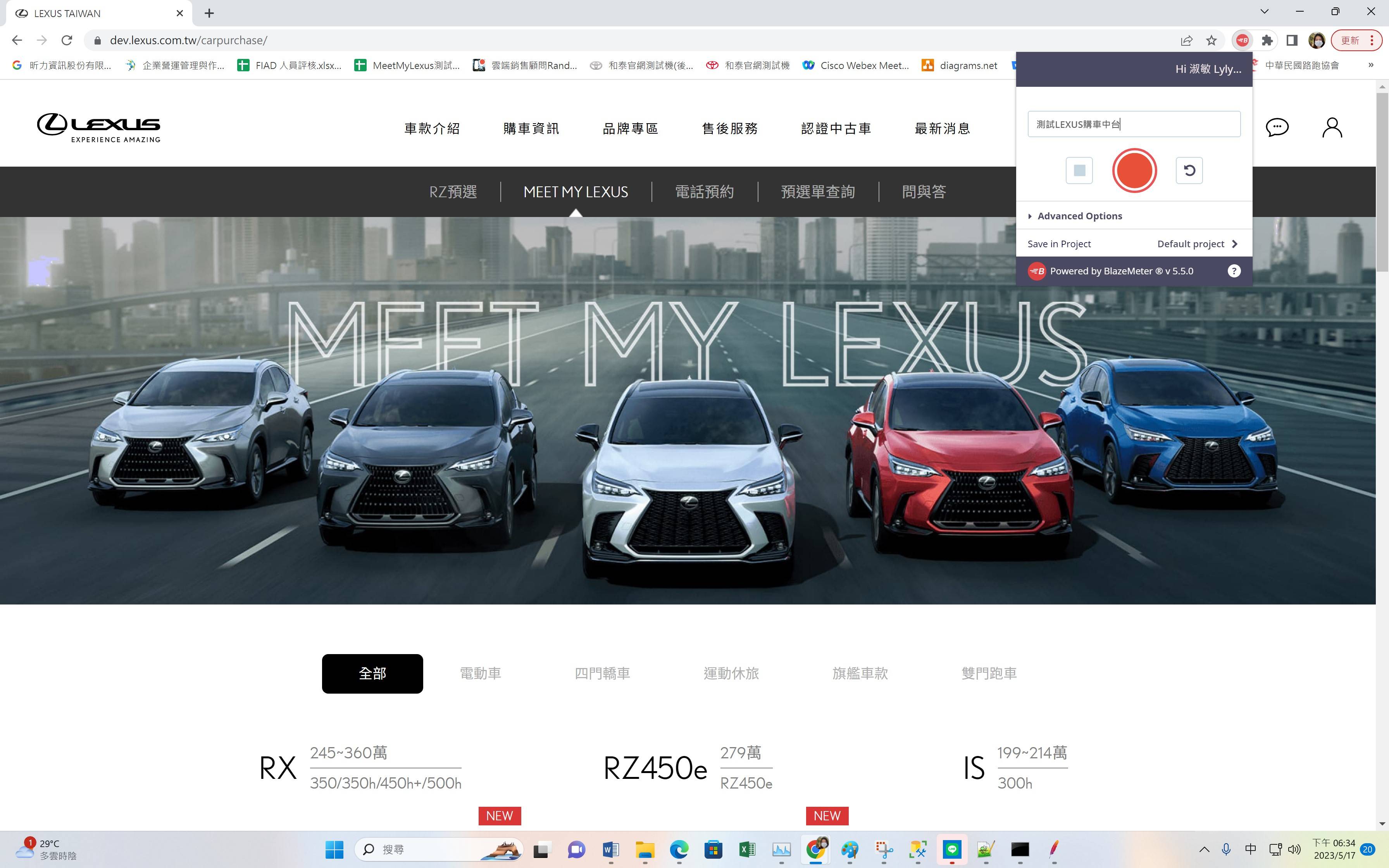1389x868 pixels.
Task: Click the BlazeMeter red record button
Action: point(1134,170)
